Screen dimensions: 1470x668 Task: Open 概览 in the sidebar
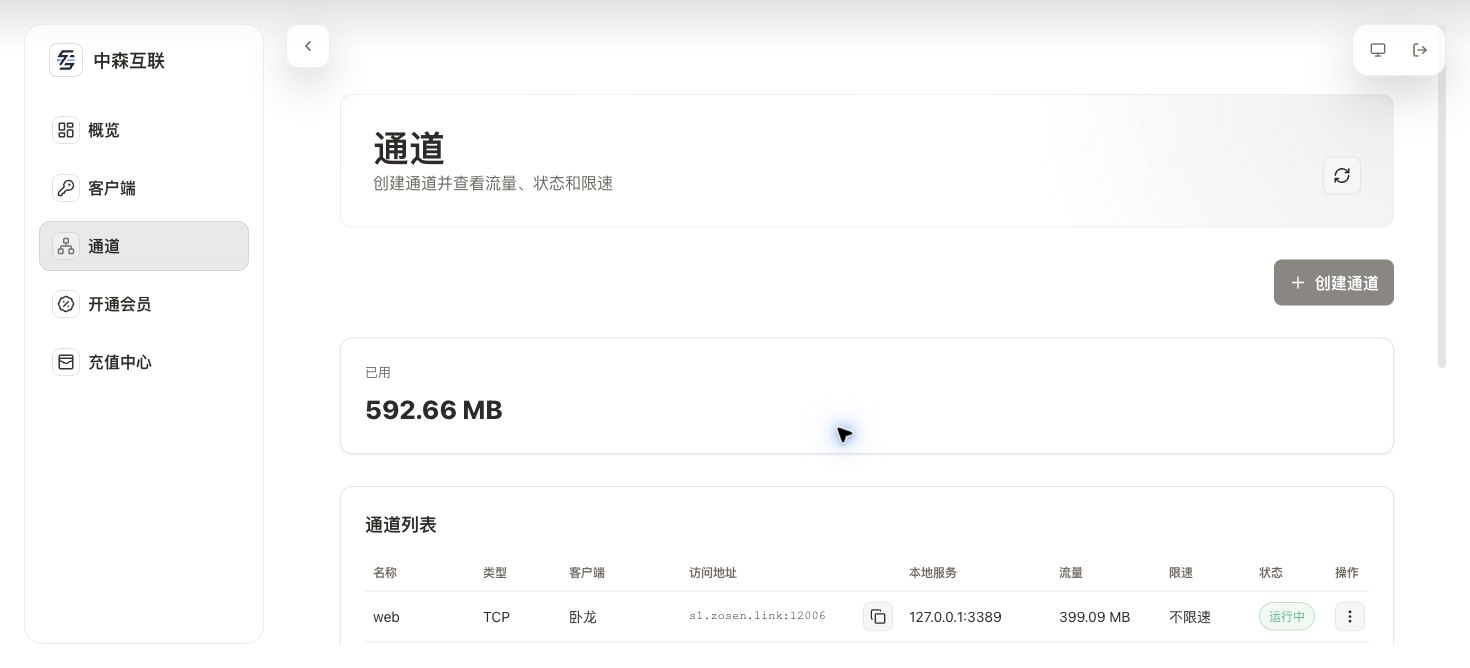tap(144, 130)
